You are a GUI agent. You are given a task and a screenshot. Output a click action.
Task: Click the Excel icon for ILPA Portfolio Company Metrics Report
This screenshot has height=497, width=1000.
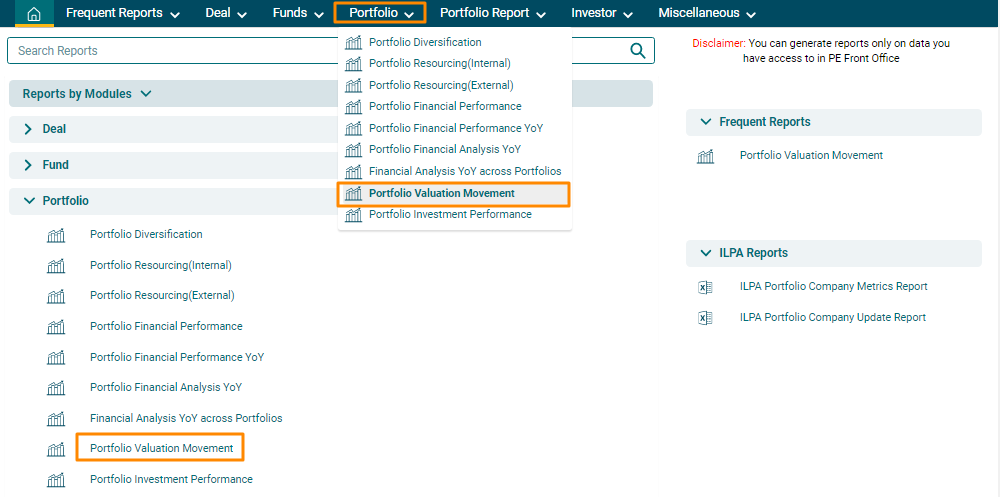click(x=705, y=287)
